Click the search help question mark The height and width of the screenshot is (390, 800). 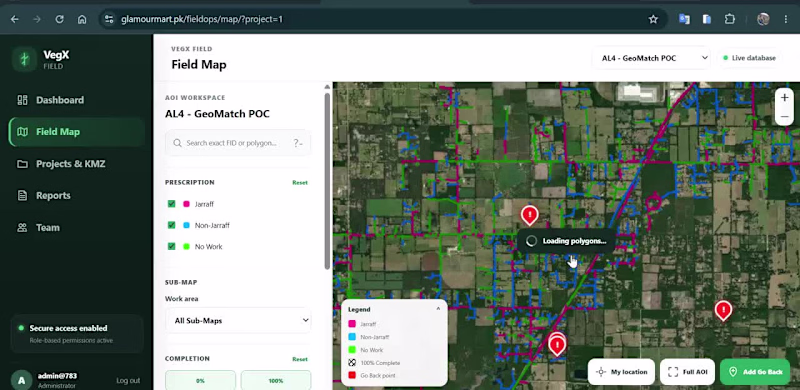298,143
